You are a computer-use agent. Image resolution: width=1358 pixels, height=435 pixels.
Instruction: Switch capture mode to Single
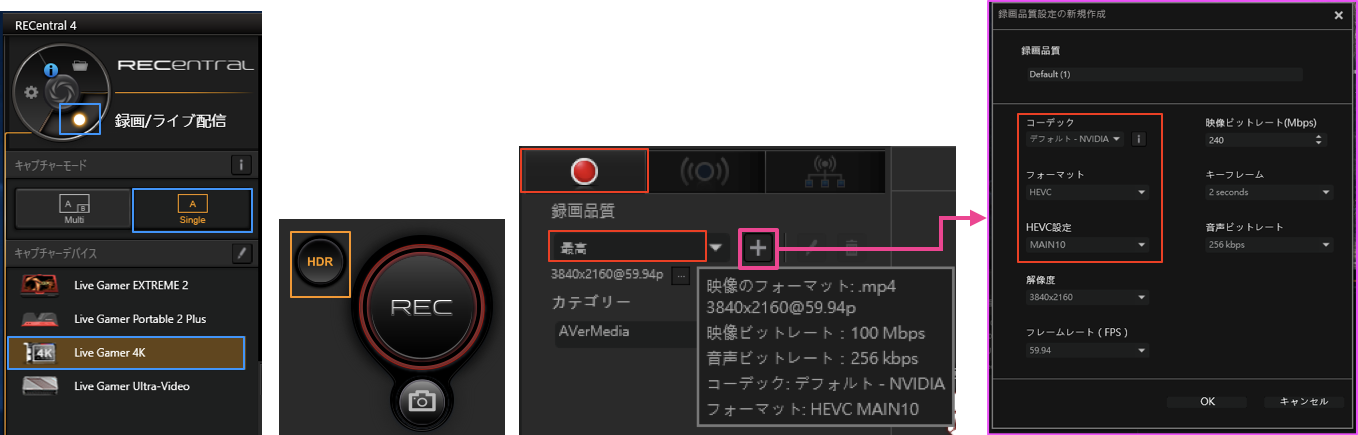click(x=192, y=208)
